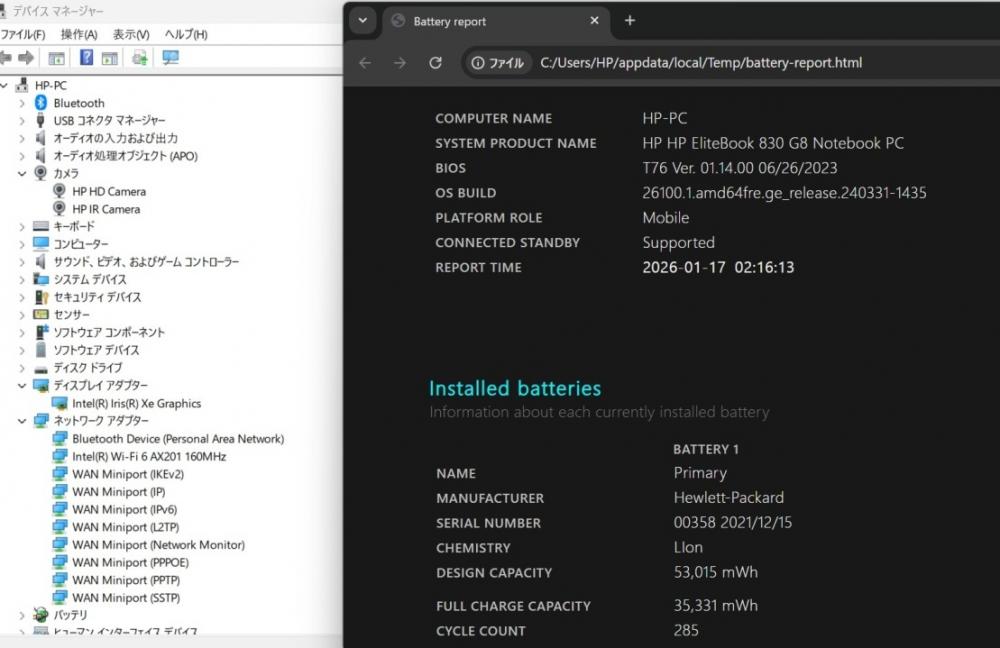Screen dimensions: 1000x648
Task: Expand the キーボード category
Action: (22, 227)
